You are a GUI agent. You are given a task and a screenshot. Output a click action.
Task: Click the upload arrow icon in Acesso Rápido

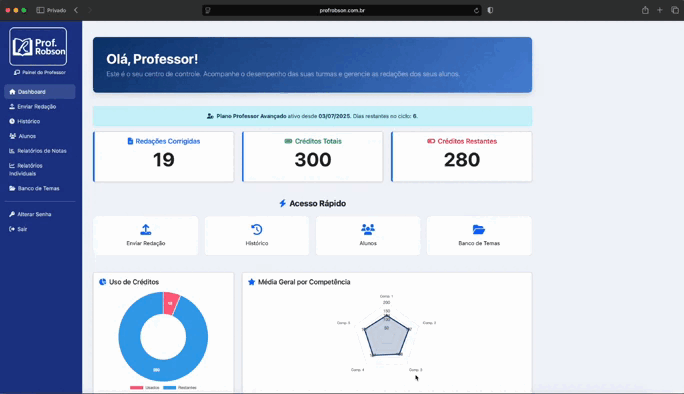point(146,230)
